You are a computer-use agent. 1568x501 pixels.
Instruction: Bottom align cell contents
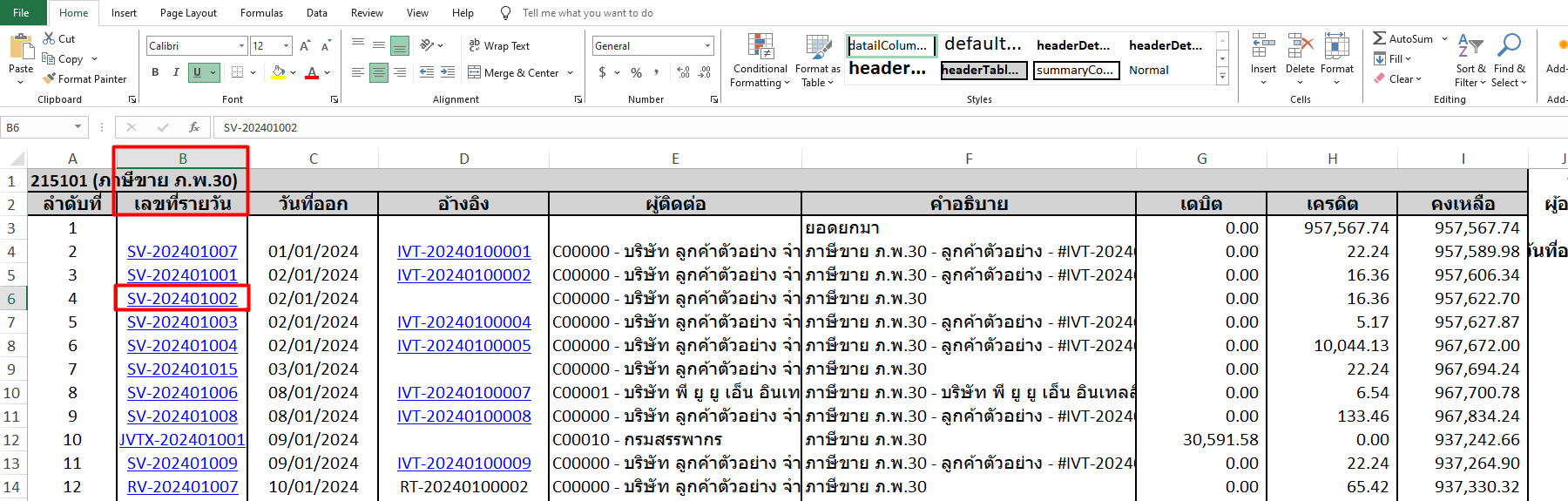[400, 45]
